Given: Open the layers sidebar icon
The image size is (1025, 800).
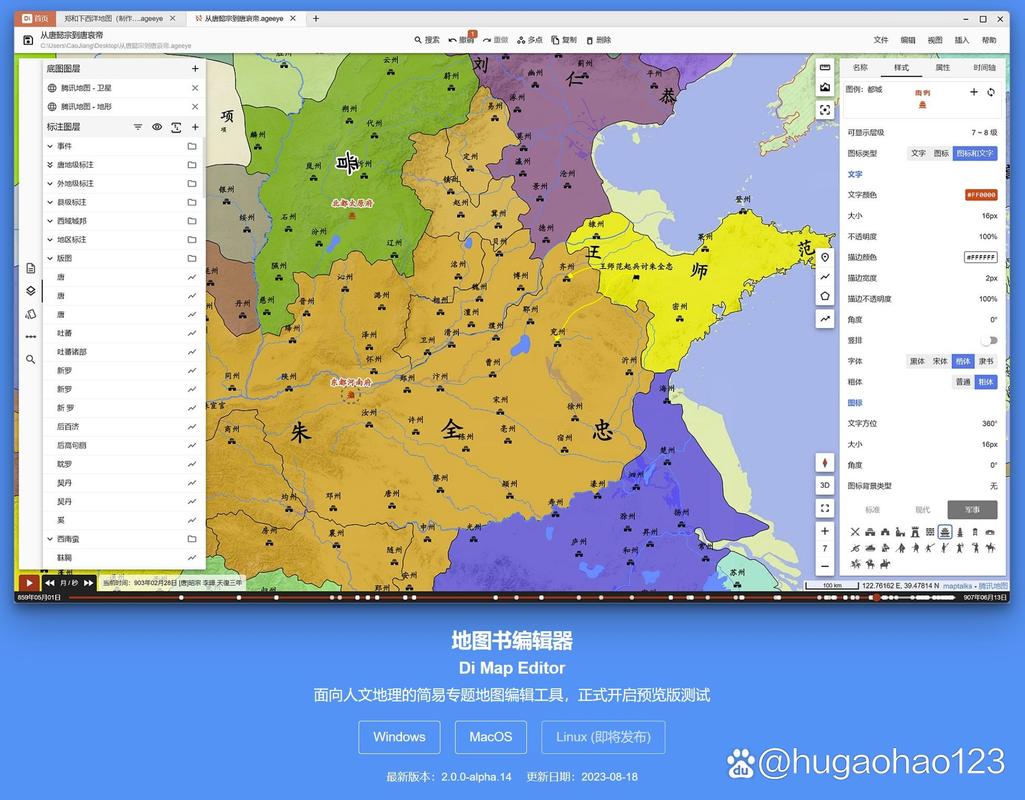Looking at the screenshot, I should coord(31,291).
